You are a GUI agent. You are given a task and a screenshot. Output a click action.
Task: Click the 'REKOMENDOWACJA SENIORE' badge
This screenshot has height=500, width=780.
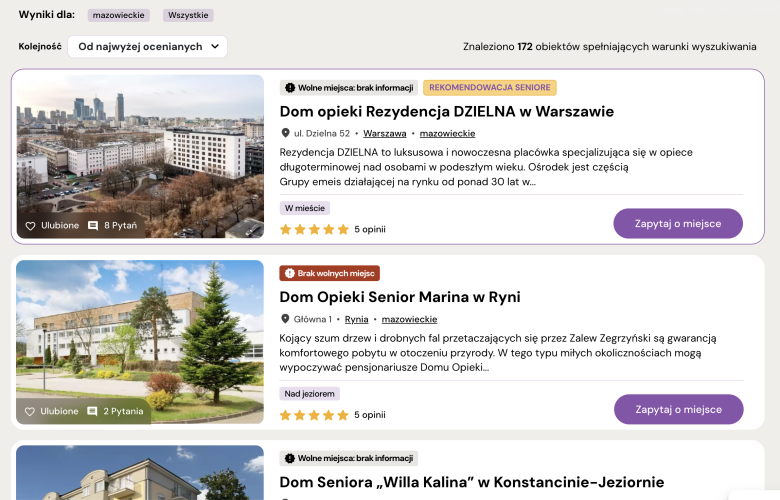(489, 88)
